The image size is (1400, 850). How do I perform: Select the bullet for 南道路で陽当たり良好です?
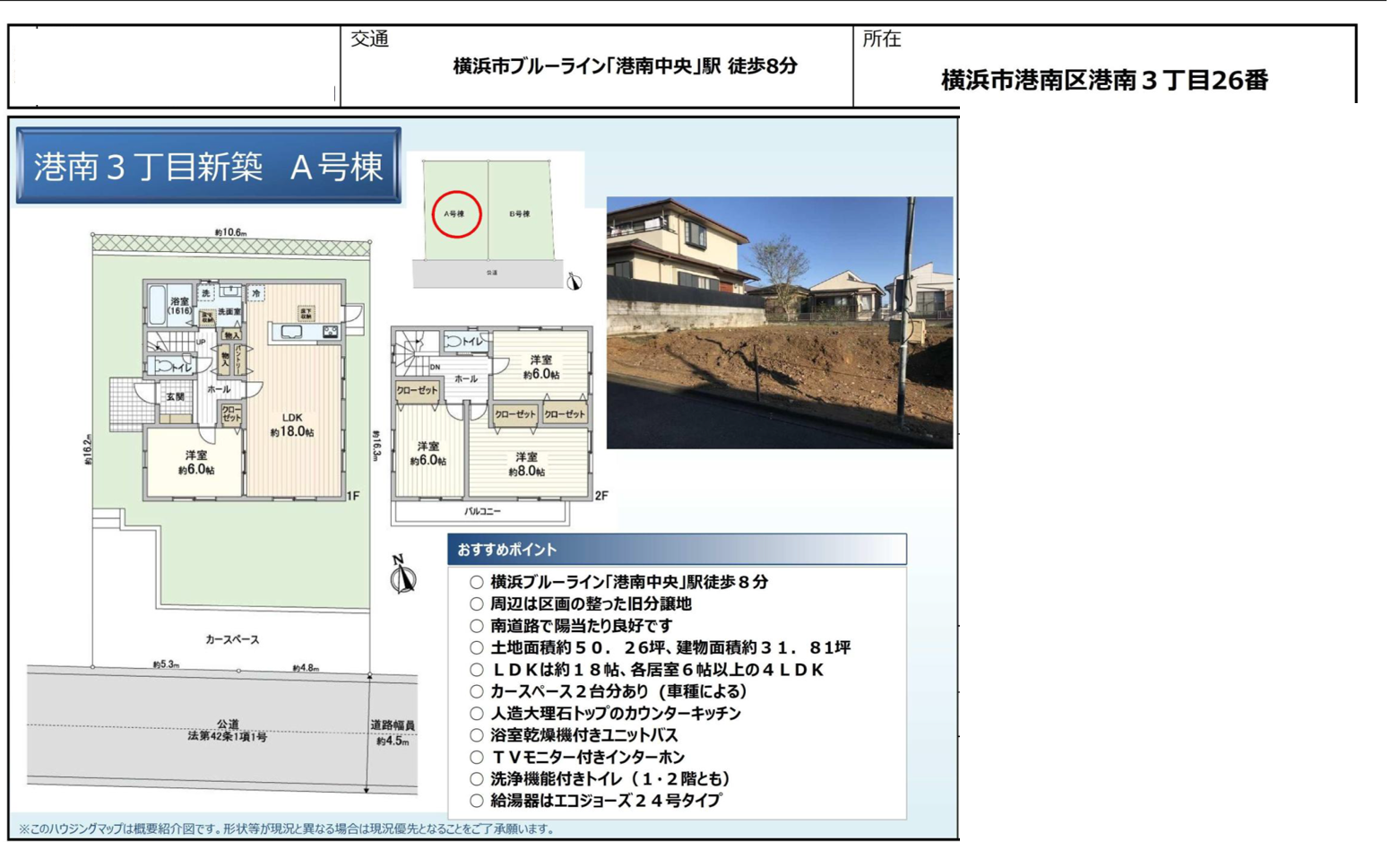477,626
